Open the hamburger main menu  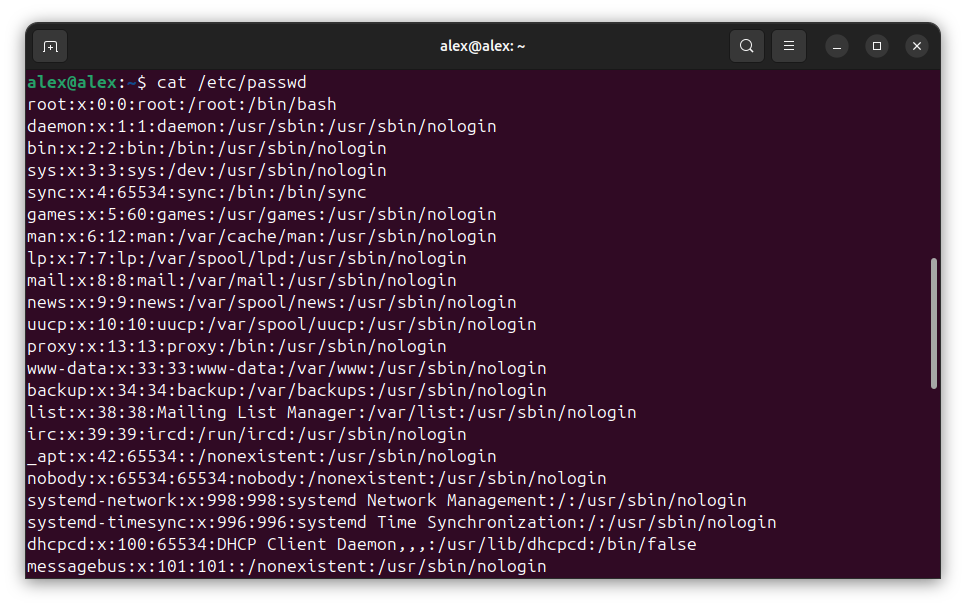pyautogui.click(x=789, y=46)
